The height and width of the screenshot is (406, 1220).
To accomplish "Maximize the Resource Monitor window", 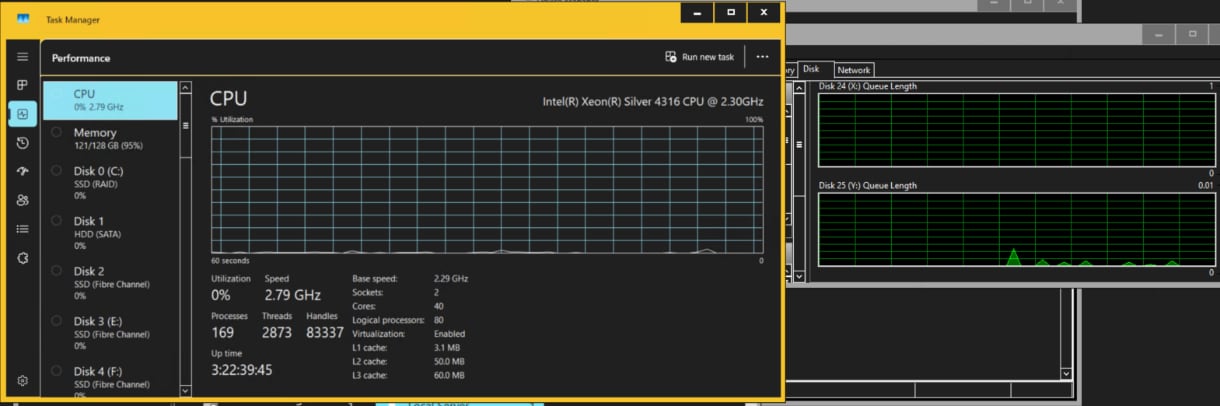I will [1193, 33].
